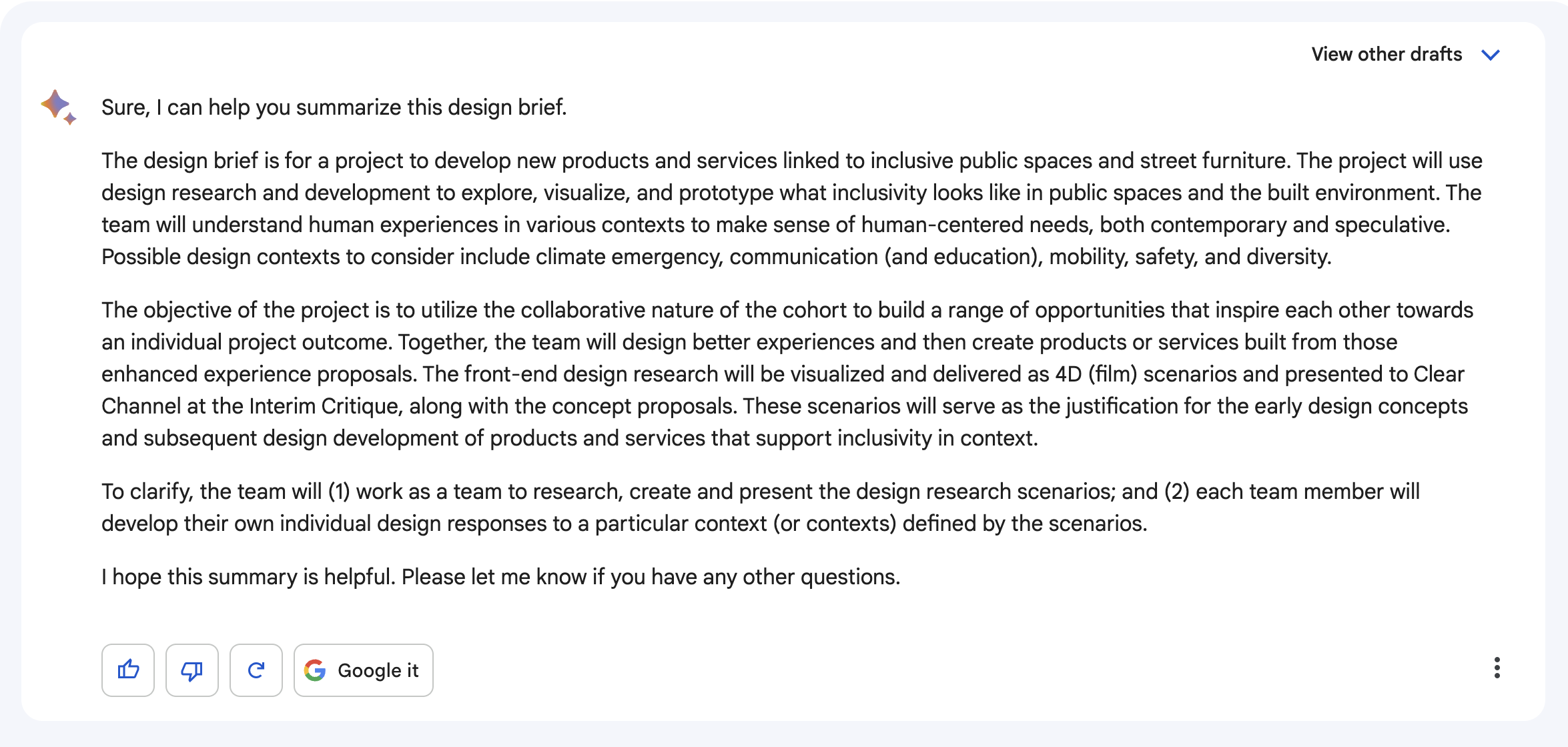Expand the View other drafts chevron
The width and height of the screenshot is (1568, 747).
(x=1491, y=55)
